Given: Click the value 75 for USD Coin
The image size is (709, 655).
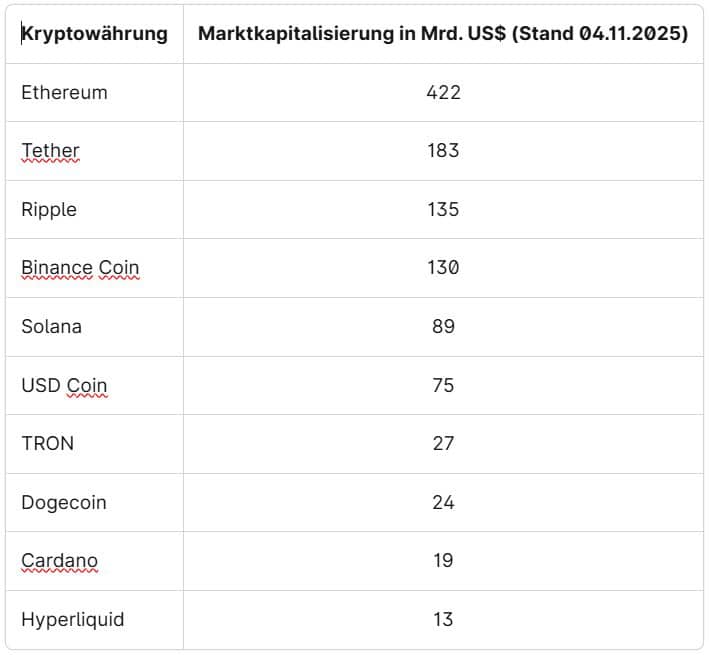Looking at the screenshot, I should pos(443,385).
